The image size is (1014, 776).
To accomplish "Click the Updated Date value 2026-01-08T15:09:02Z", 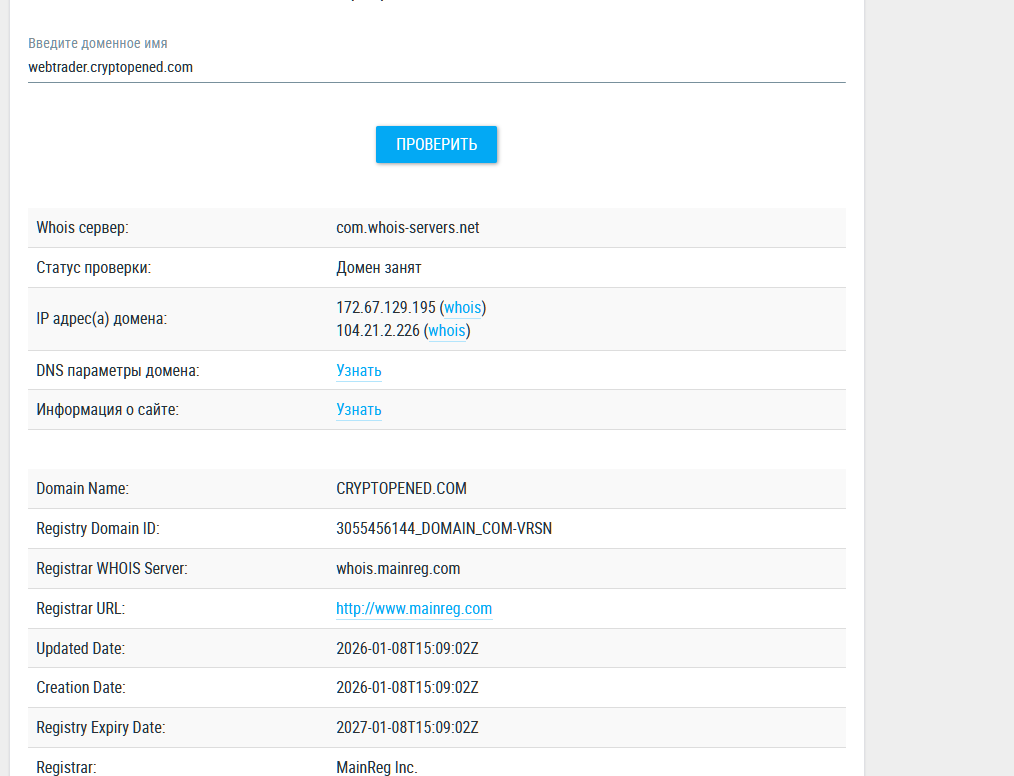I will pos(407,649).
